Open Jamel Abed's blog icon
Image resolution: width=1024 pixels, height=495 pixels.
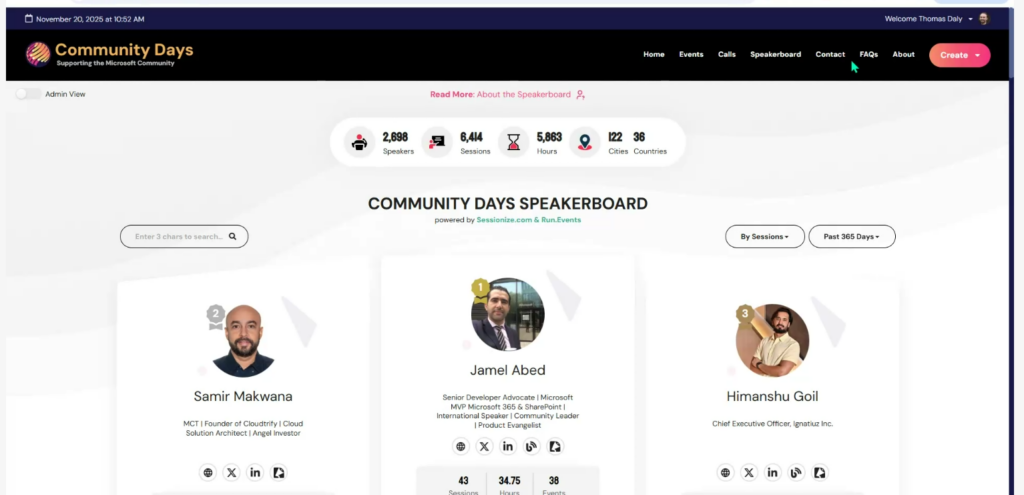532,447
